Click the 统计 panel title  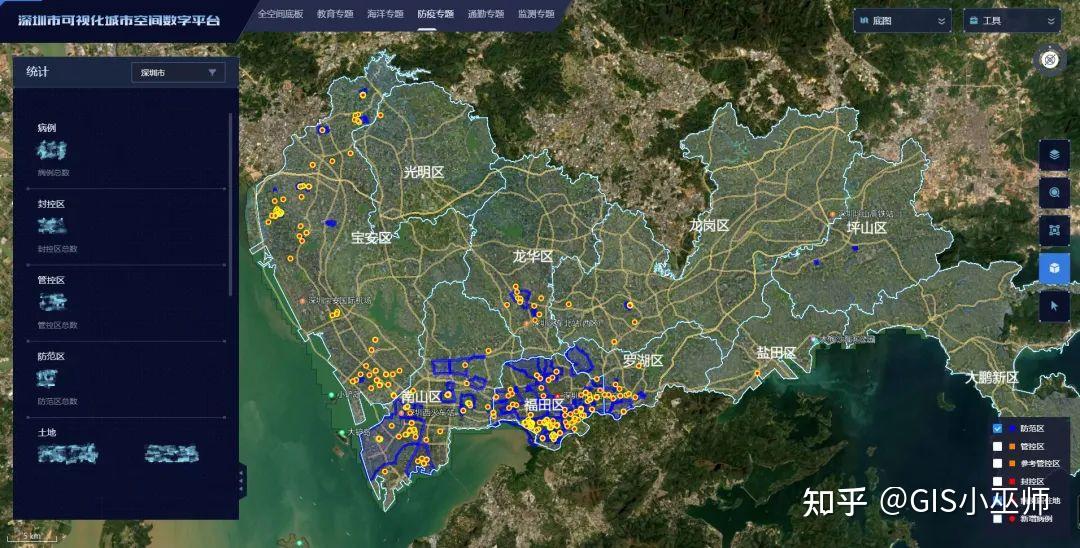click(38, 72)
